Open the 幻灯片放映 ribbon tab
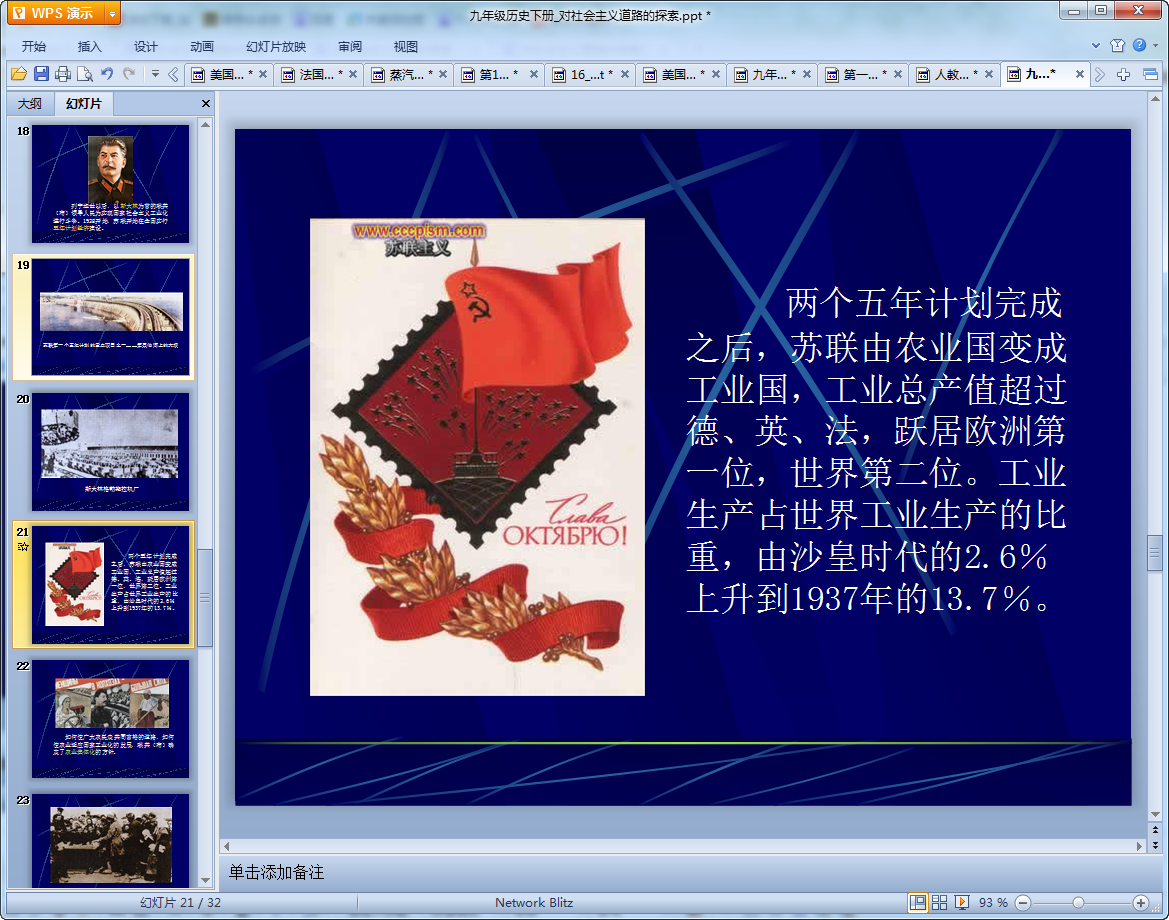The width and height of the screenshot is (1169, 920). pos(276,46)
